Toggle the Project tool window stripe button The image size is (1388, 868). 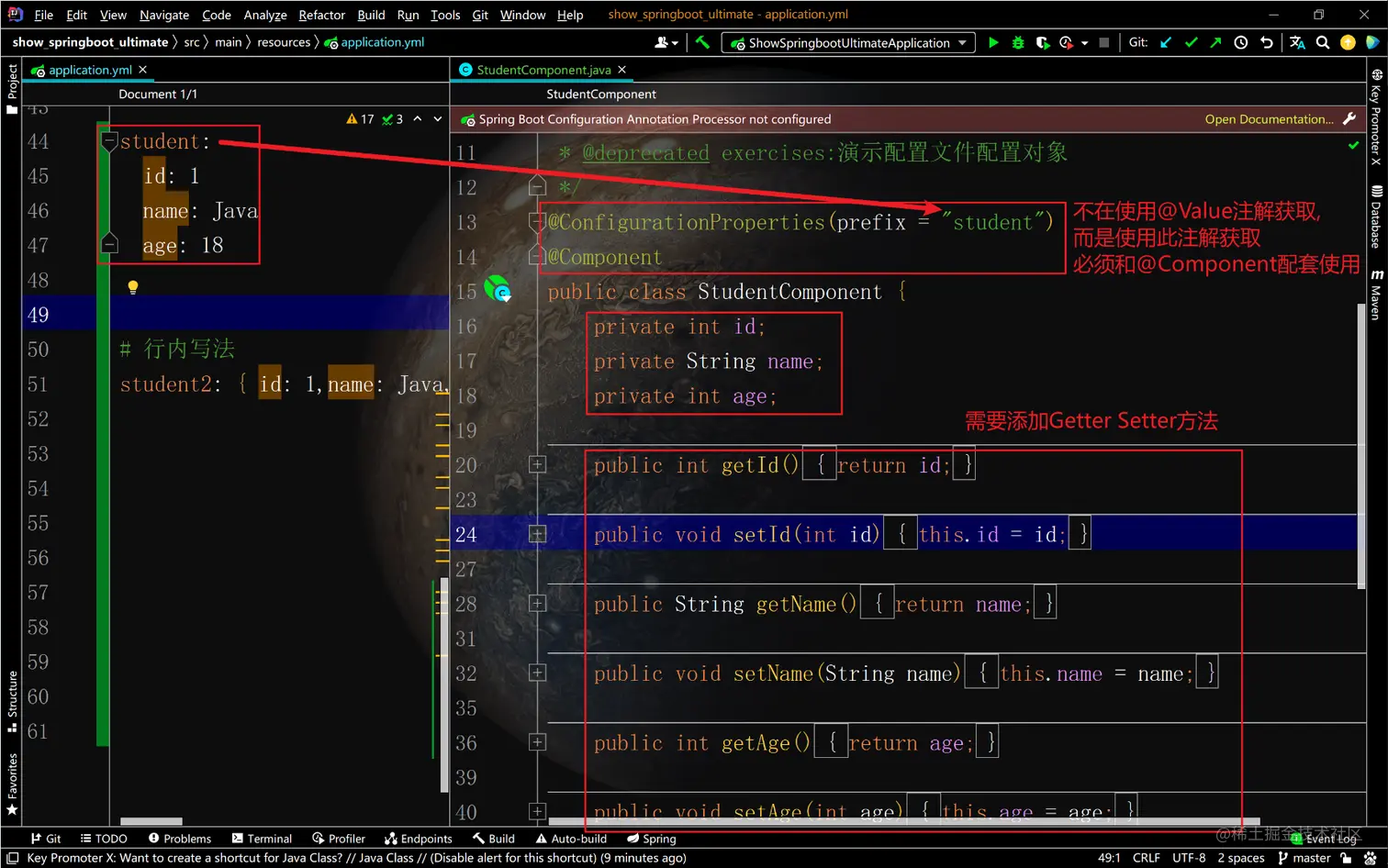12,88
